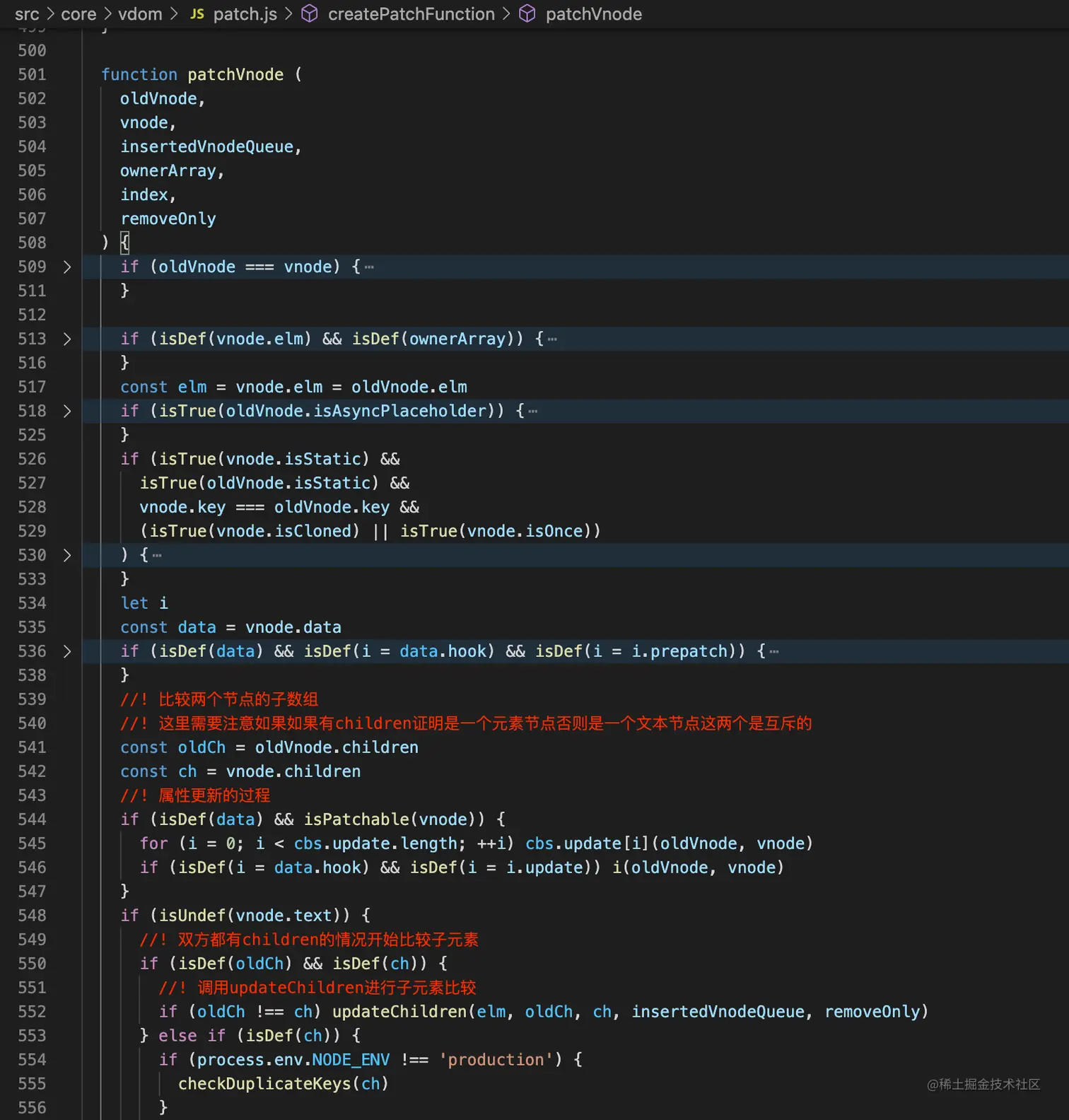
Task: Click the JS file icon in breadcrumb
Action: coord(197,14)
